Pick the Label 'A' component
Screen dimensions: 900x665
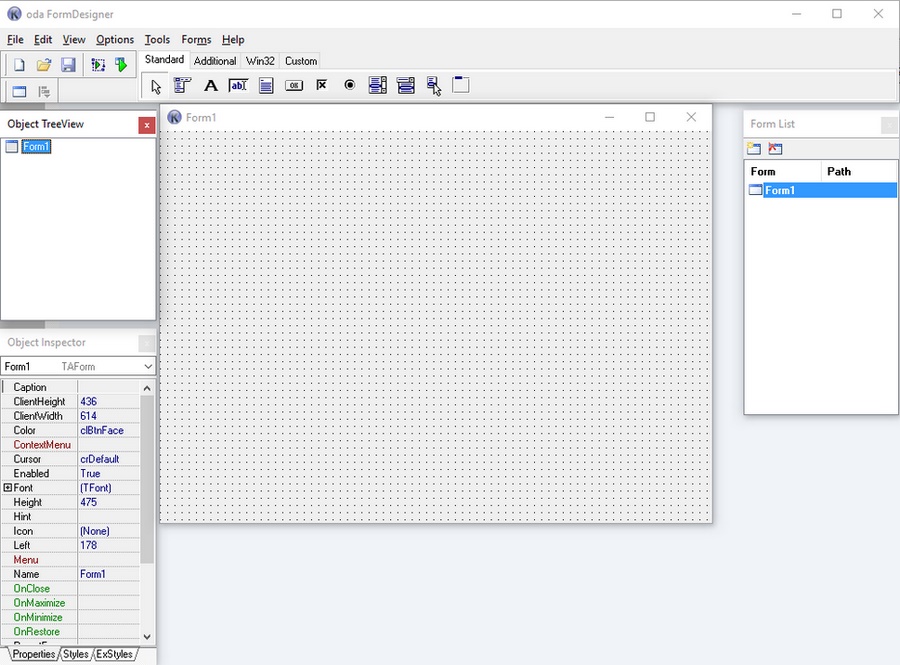click(210, 86)
